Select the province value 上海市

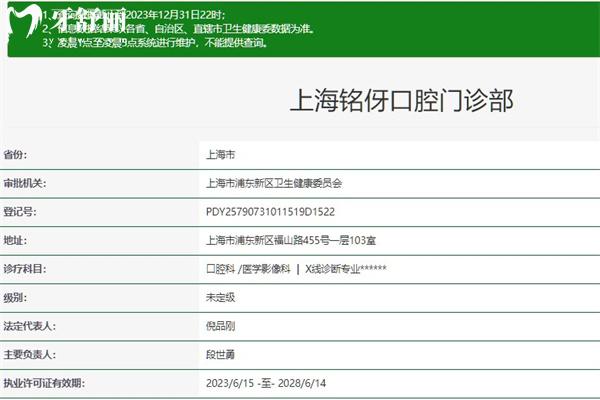[220, 155]
